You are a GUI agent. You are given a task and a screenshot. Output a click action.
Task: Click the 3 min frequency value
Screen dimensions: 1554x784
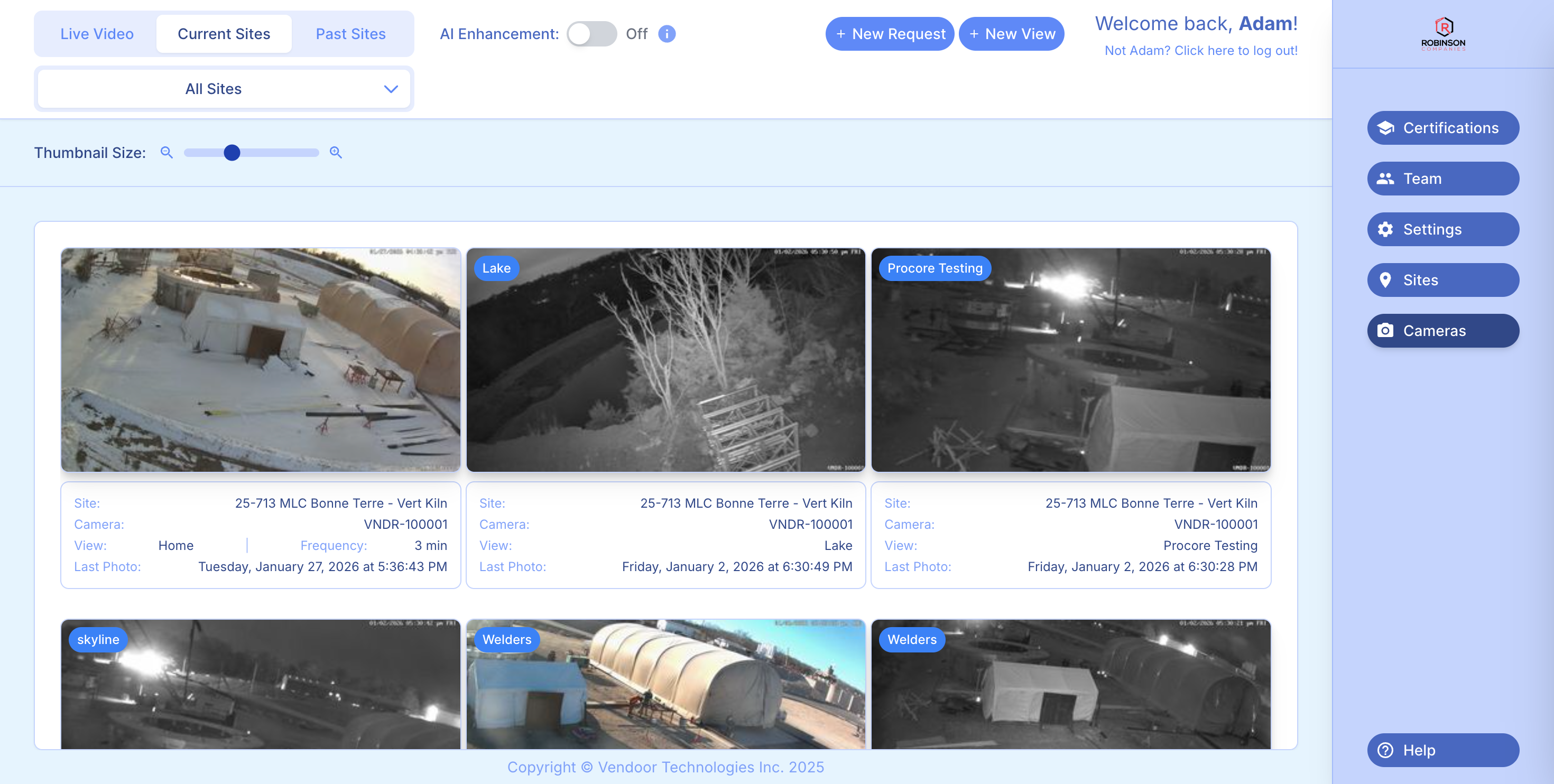coord(431,545)
